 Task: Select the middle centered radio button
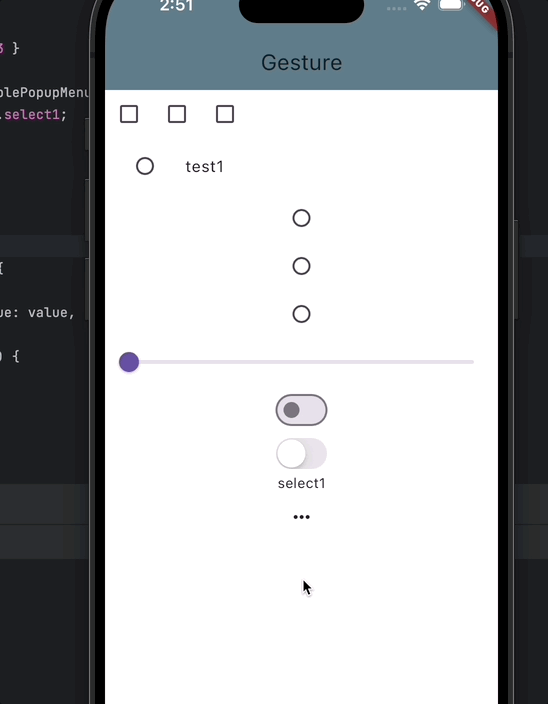(301, 266)
